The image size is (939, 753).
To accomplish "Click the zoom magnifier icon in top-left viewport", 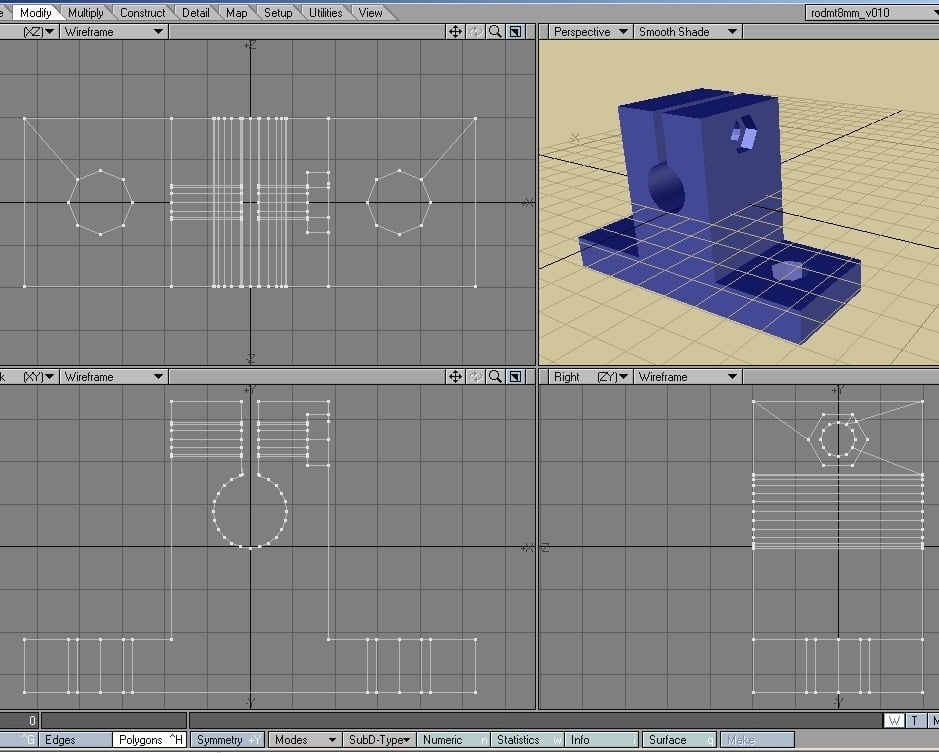I will pyautogui.click(x=494, y=32).
